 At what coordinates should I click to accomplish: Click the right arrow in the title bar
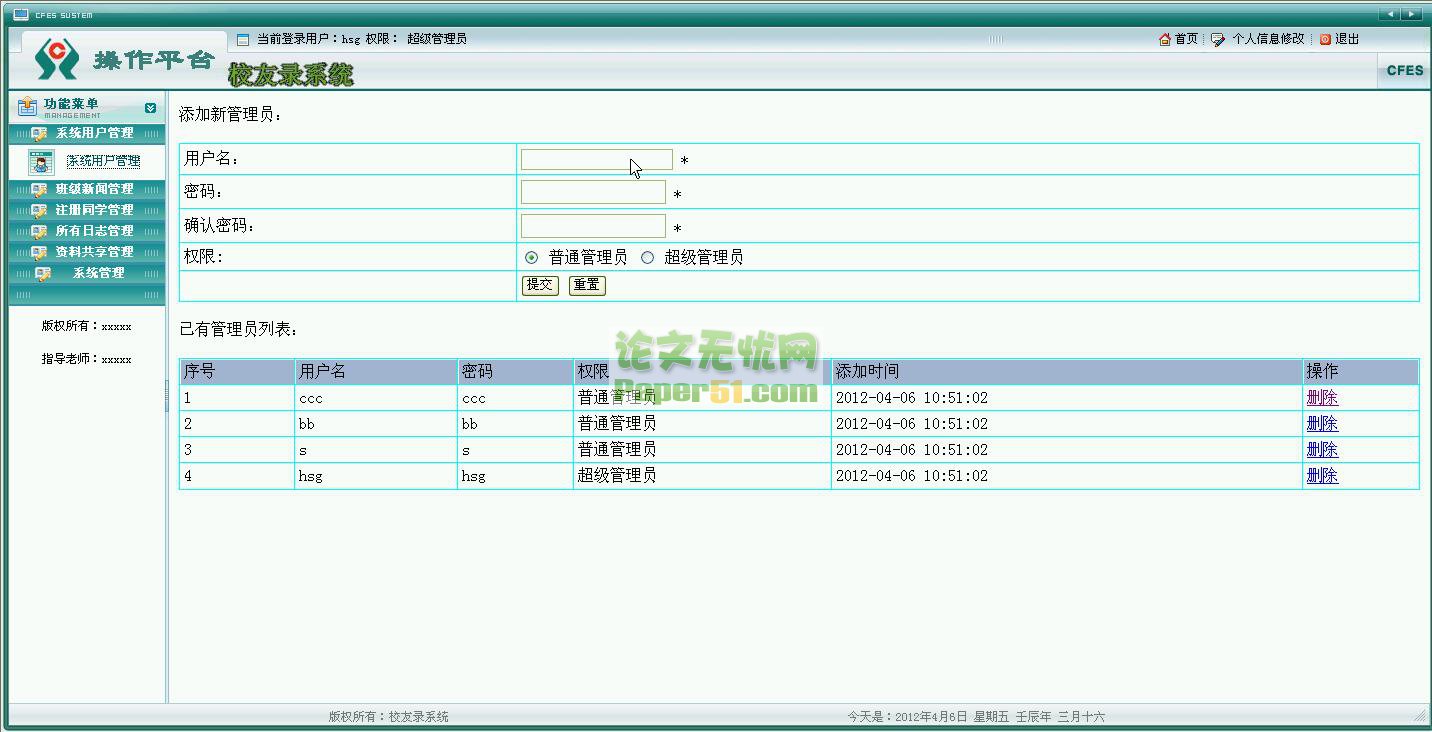tap(1411, 14)
